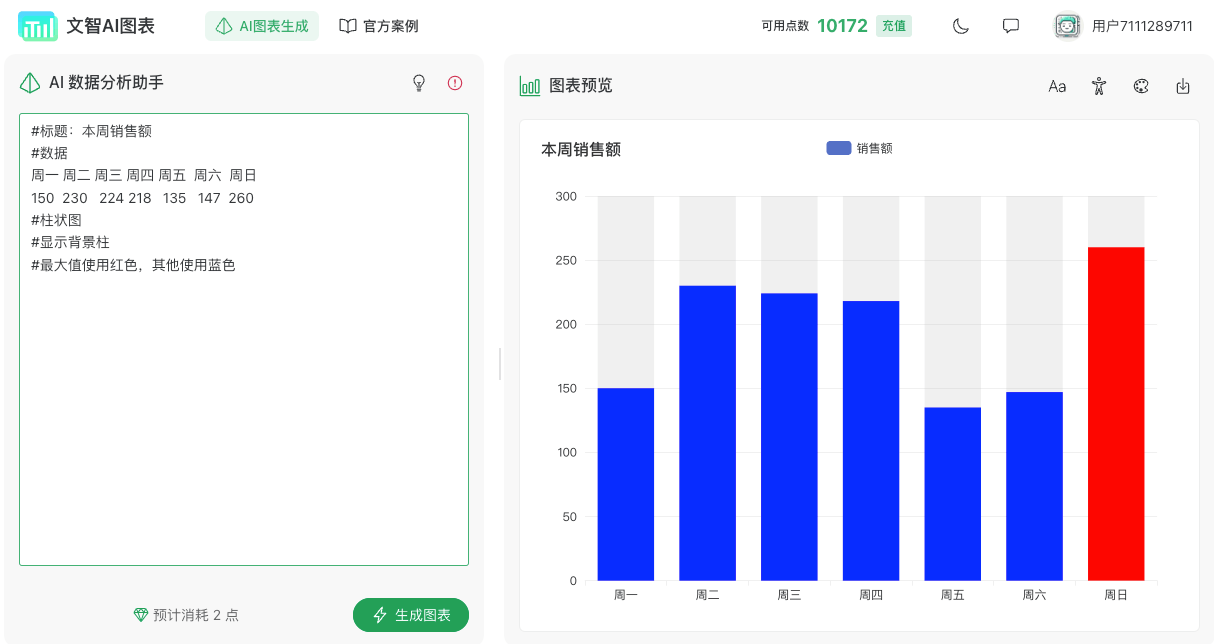Click the blue 周四 bar

pyautogui.click(x=871, y=440)
